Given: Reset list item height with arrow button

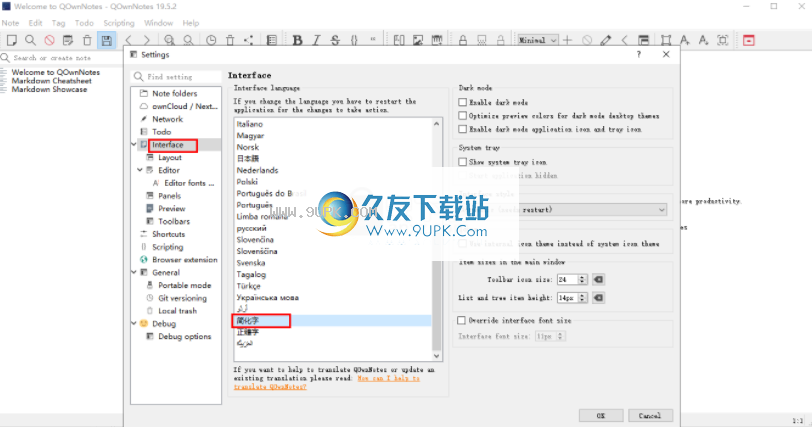Looking at the screenshot, I should (x=598, y=298).
